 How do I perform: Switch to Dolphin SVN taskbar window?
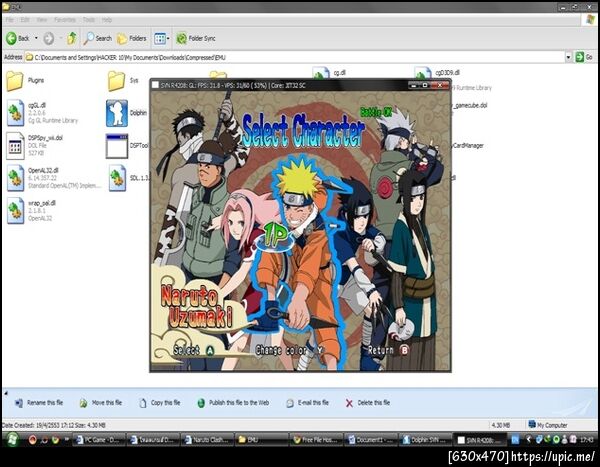coord(424,440)
